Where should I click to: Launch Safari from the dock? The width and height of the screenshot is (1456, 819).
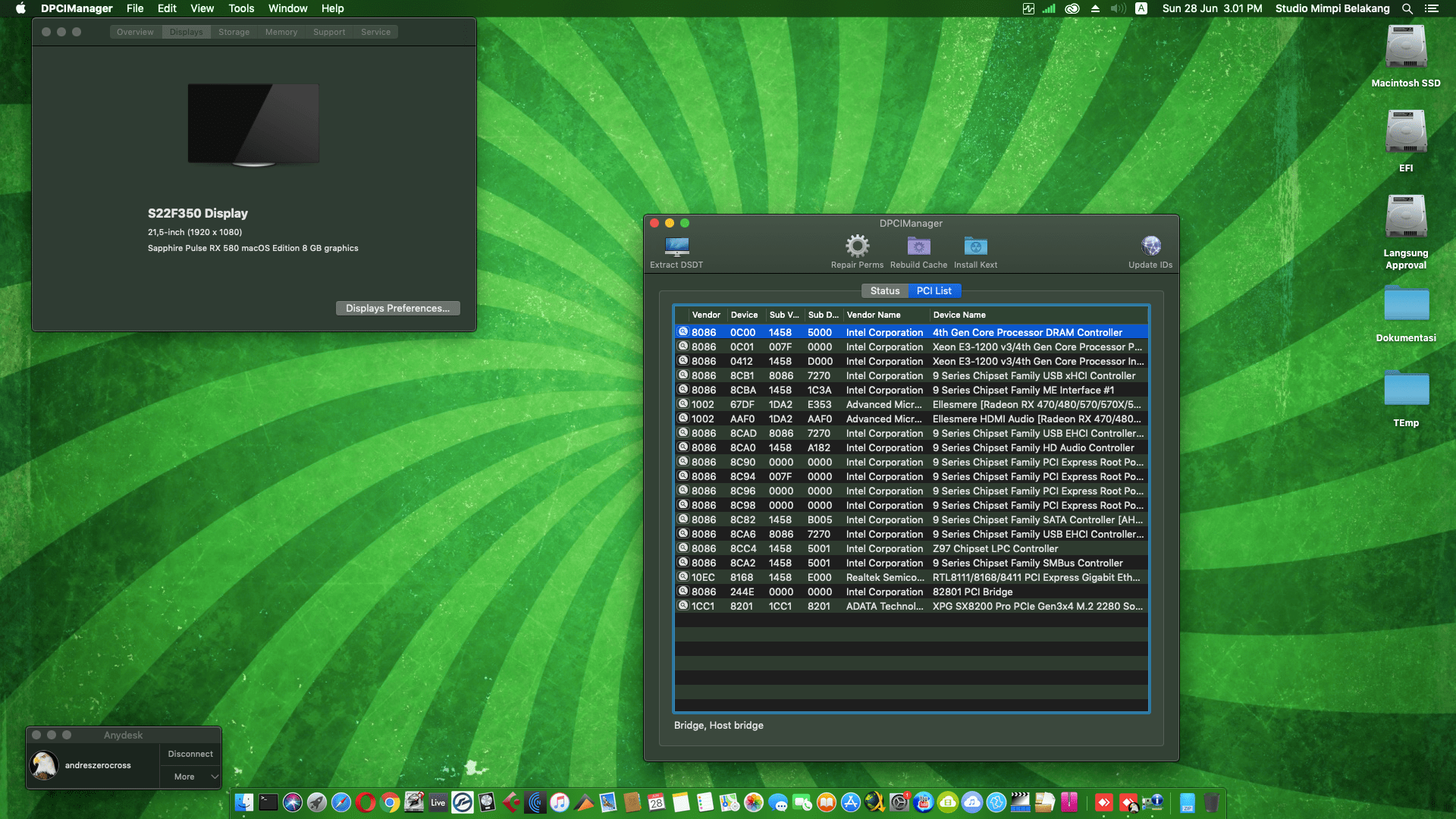pyautogui.click(x=341, y=802)
